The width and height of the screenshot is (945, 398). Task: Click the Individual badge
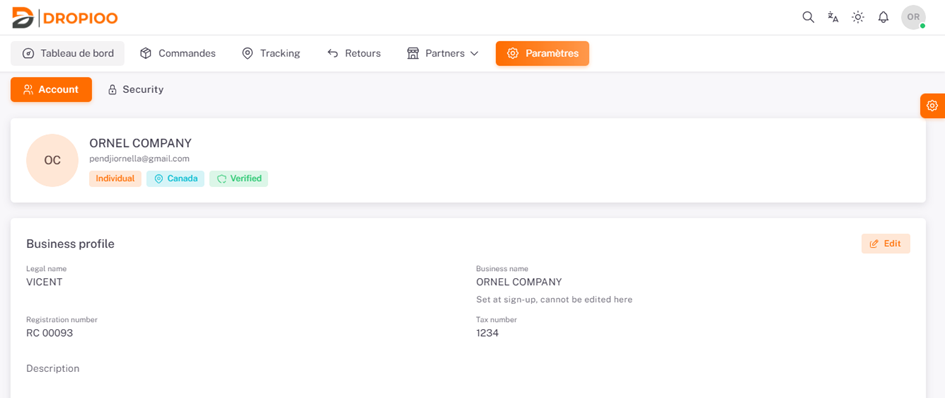click(x=115, y=178)
